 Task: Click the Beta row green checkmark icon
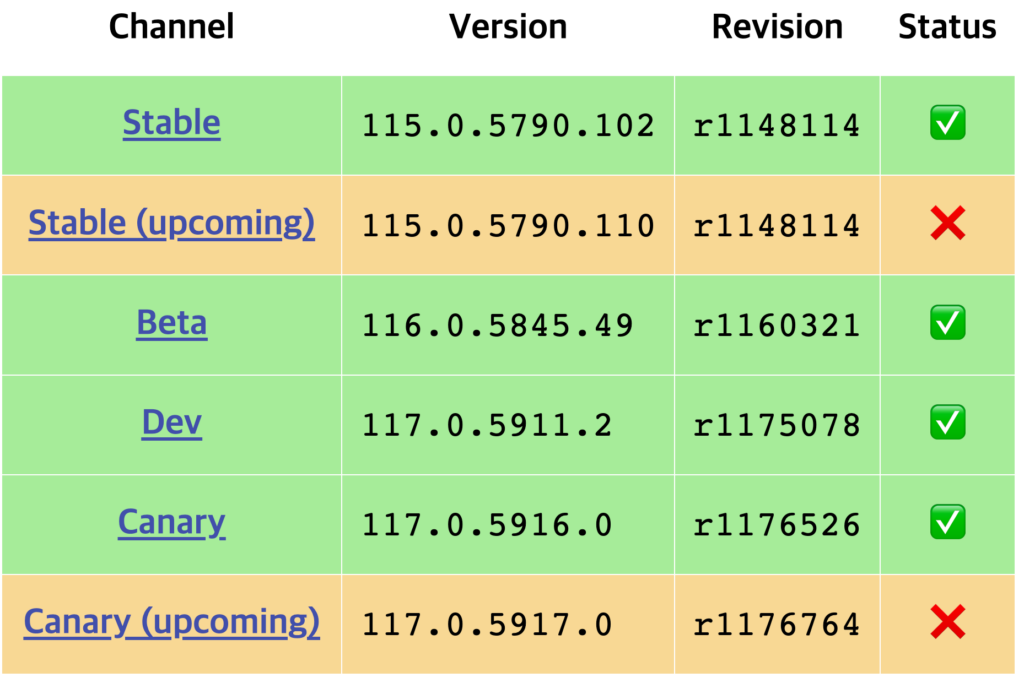coord(947,324)
